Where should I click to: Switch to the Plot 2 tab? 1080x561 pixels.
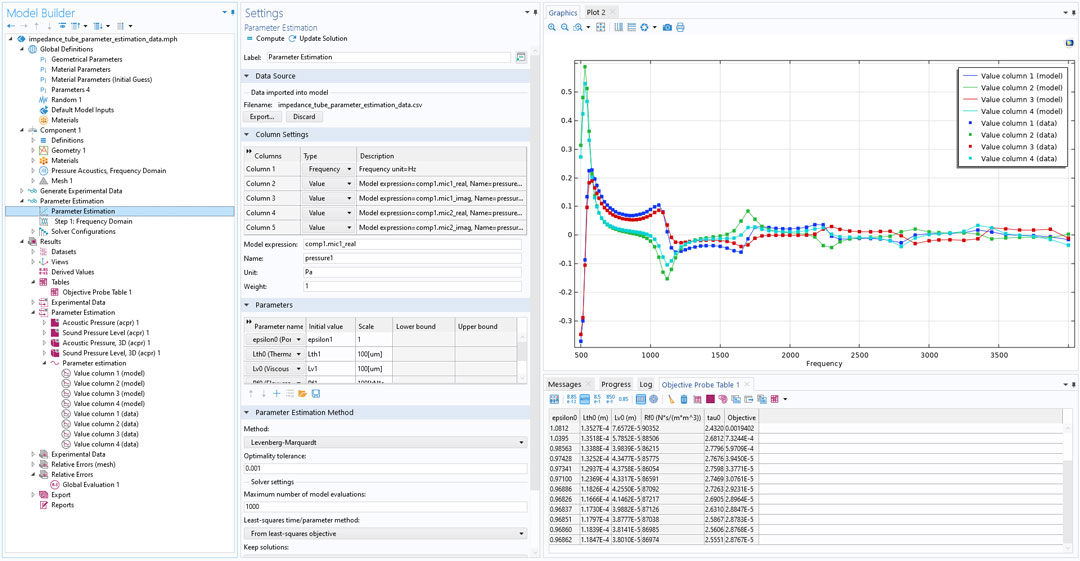tap(597, 12)
